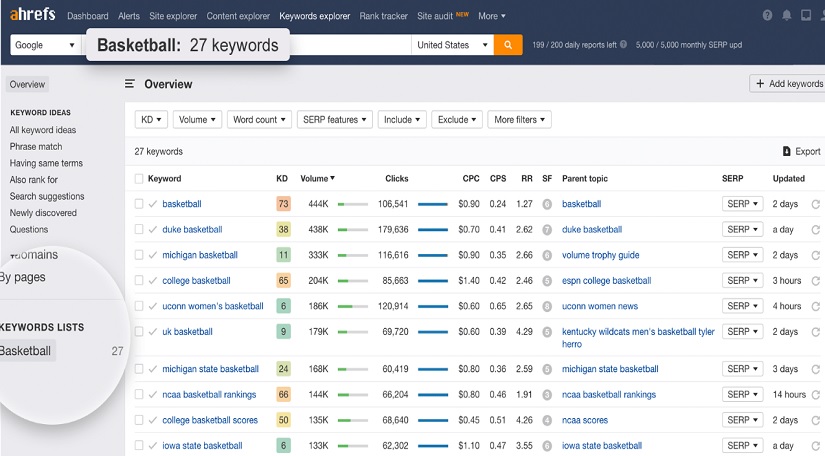The height and width of the screenshot is (456, 825).
Task: Open All keyword ideas in sidebar
Action: click(43, 130)
